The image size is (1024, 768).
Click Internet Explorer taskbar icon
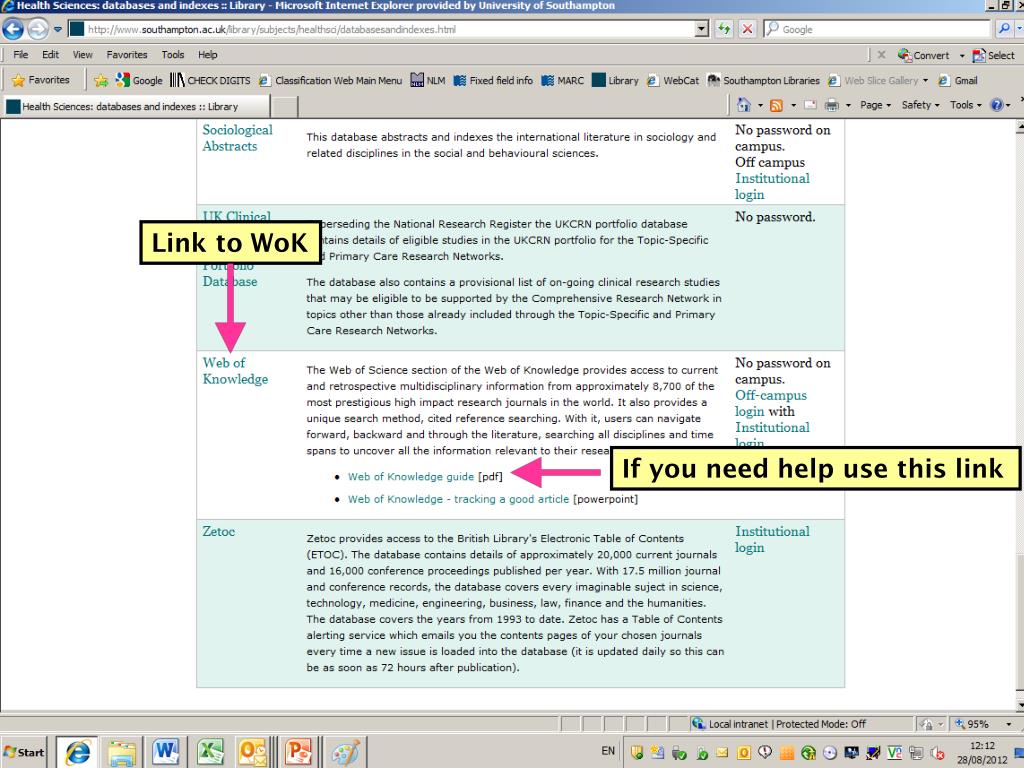(77, 752)
